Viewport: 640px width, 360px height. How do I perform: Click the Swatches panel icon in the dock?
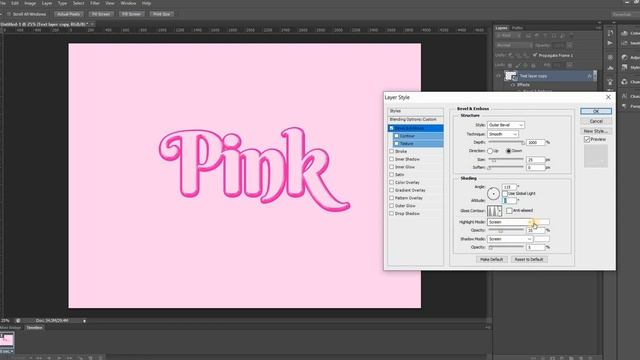(x=624, y=43)
